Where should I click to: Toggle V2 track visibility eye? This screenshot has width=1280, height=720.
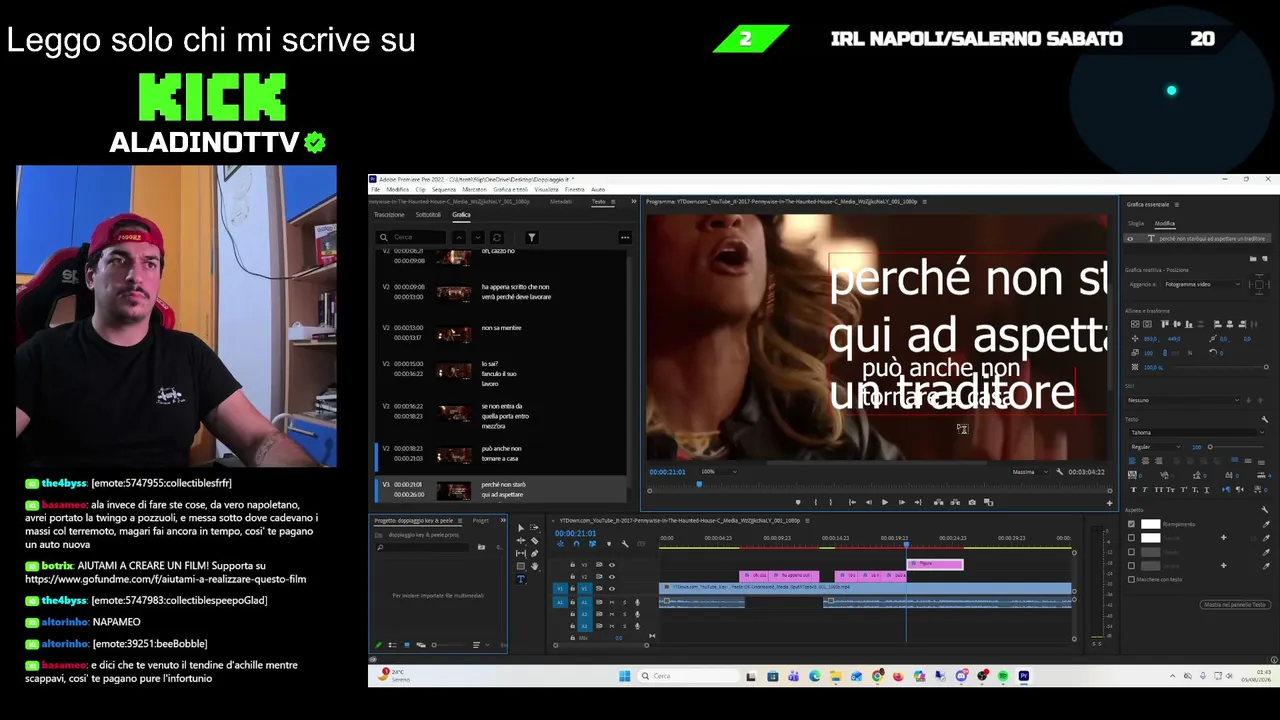click(612, 577)
